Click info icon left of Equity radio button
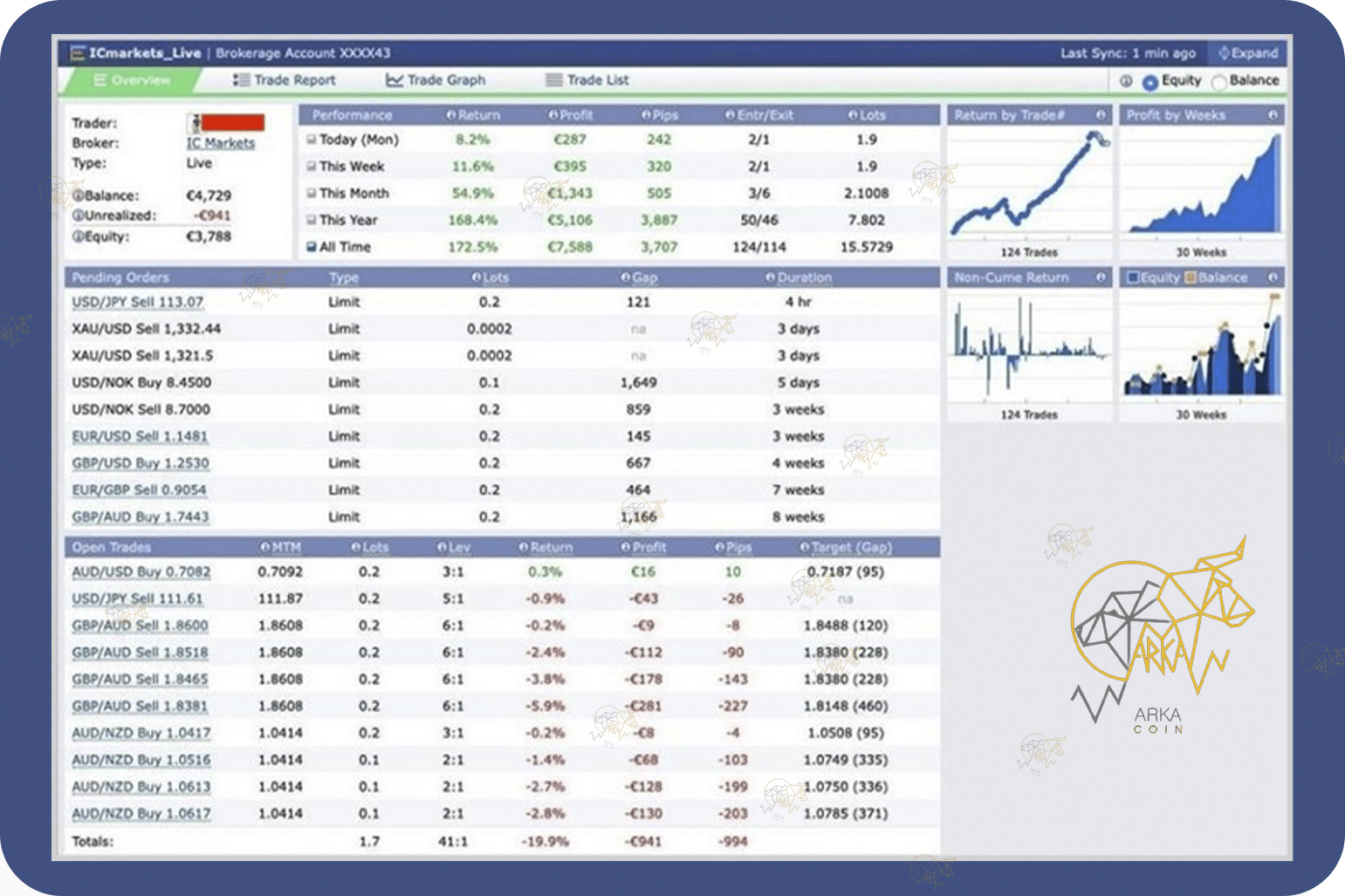1345x896 pixels. pyautogui.click(x=1126, y=81)
